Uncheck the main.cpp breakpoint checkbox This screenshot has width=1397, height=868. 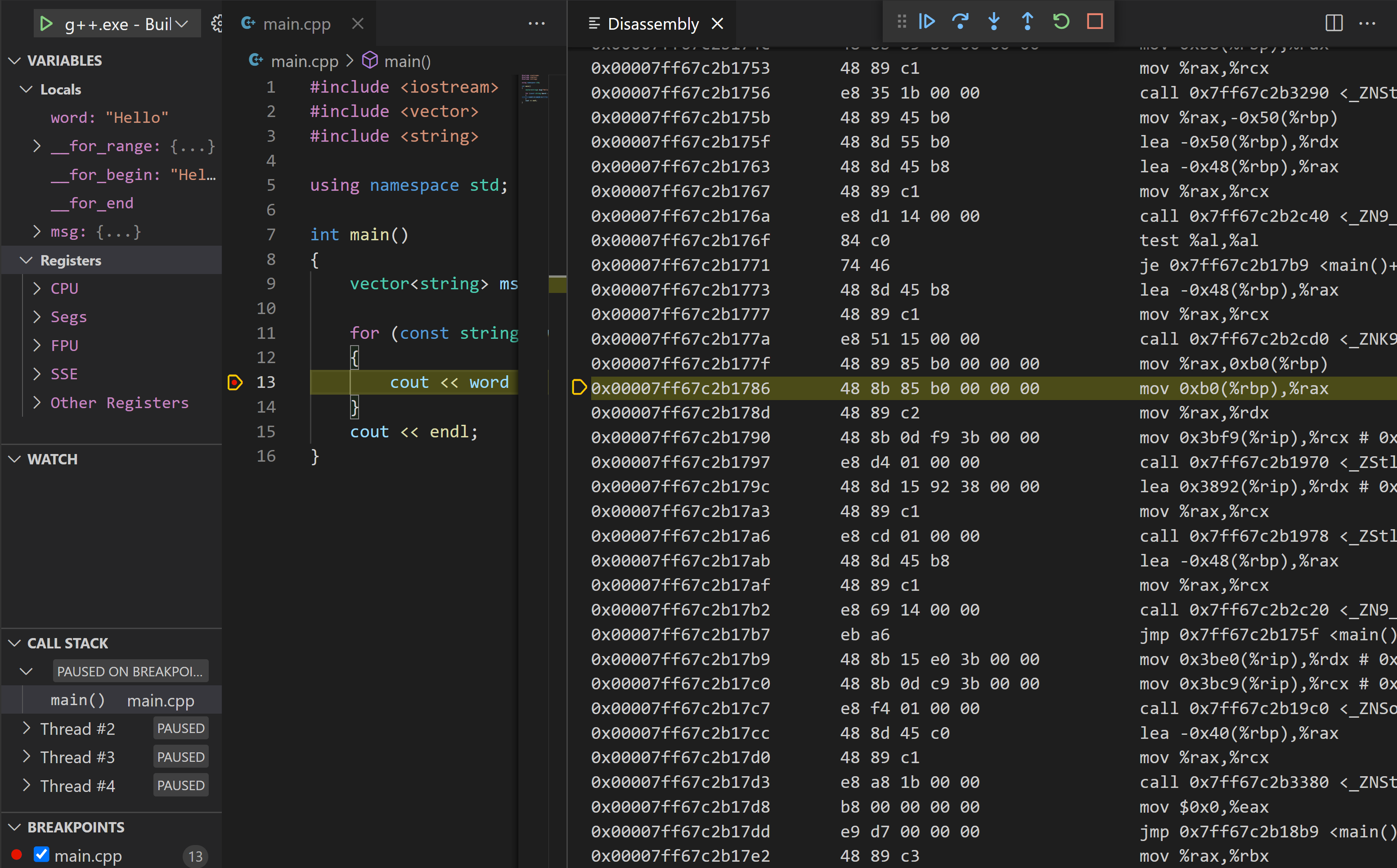(41, 855)
